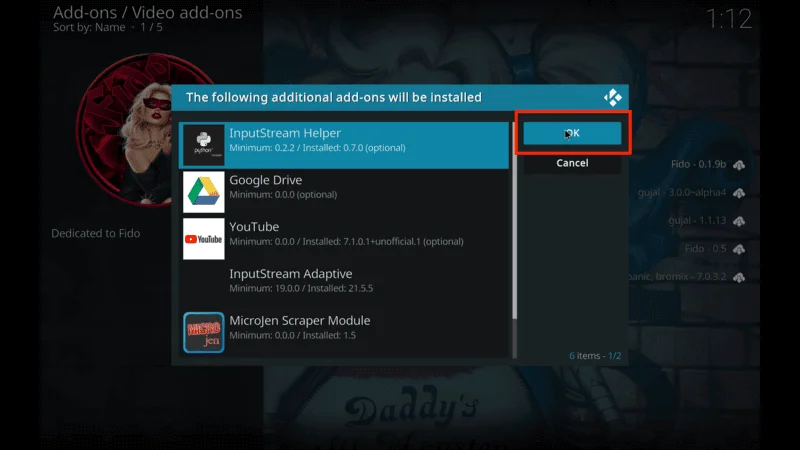Confirm installation with the OK button

tap(572, 133)
